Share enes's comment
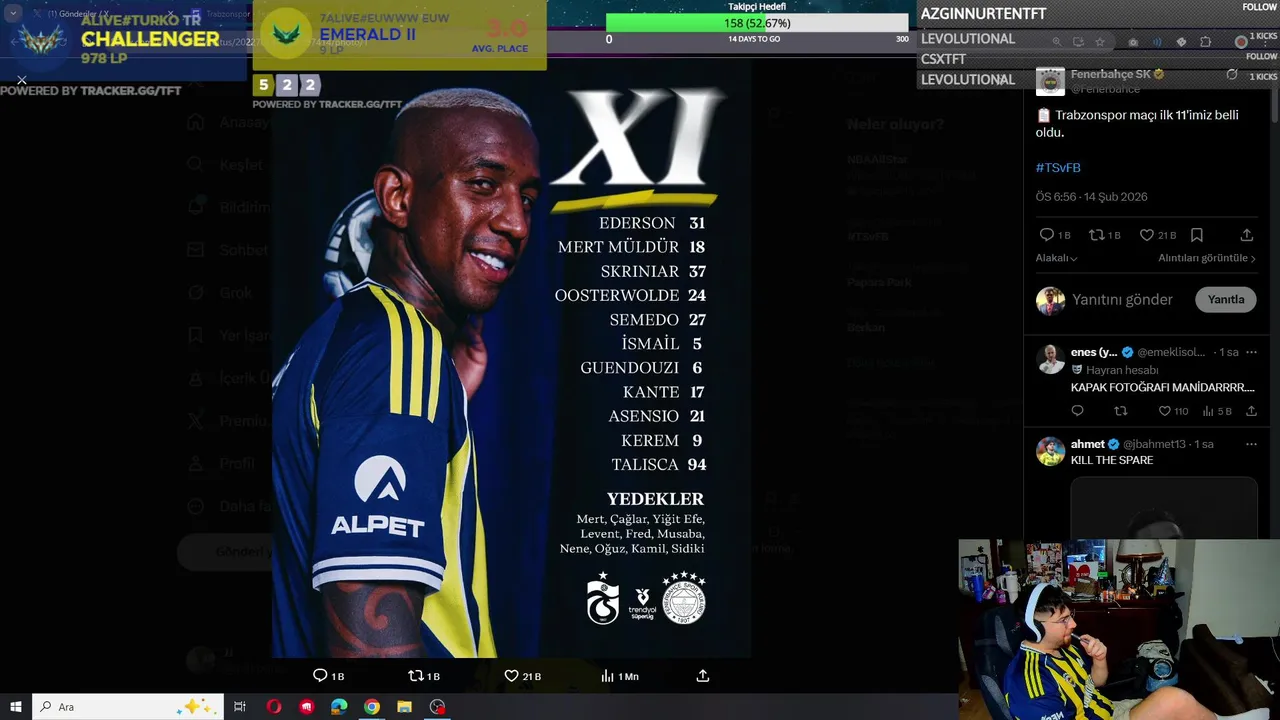1280x720 pixels. pos(1250,411)
